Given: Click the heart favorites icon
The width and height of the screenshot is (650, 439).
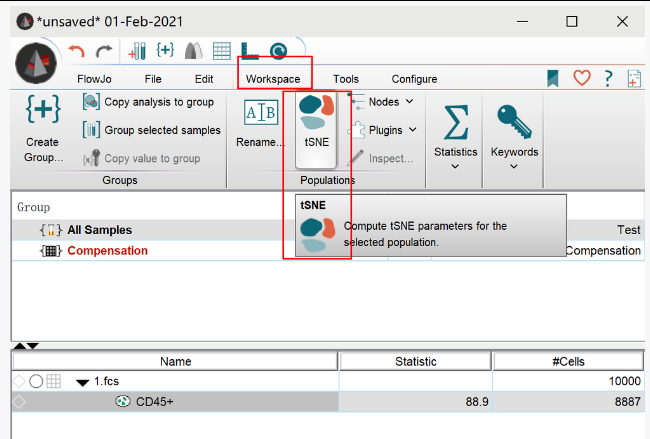Looking at the screenshot, I should (581, 78).
